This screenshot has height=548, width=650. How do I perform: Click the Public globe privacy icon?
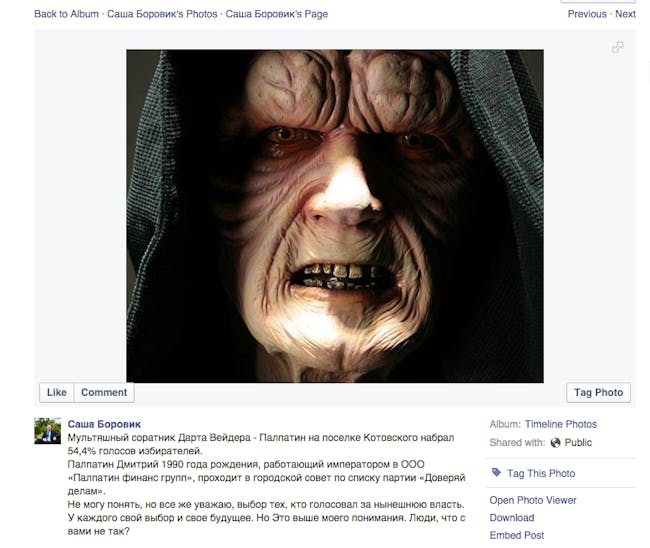coord(555,443)
